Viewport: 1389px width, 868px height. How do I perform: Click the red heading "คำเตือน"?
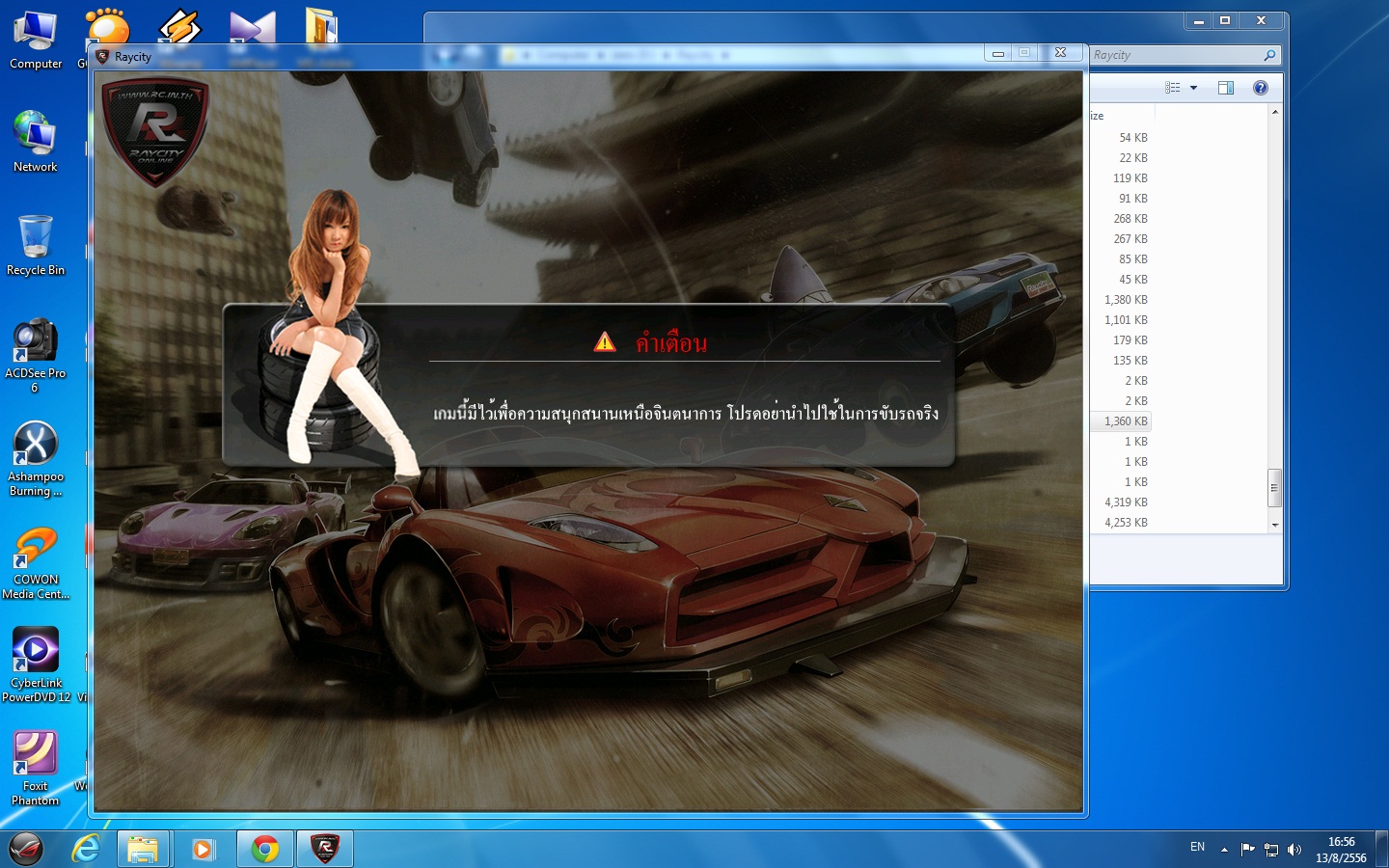pyautogui.click(x=671, y=342)
